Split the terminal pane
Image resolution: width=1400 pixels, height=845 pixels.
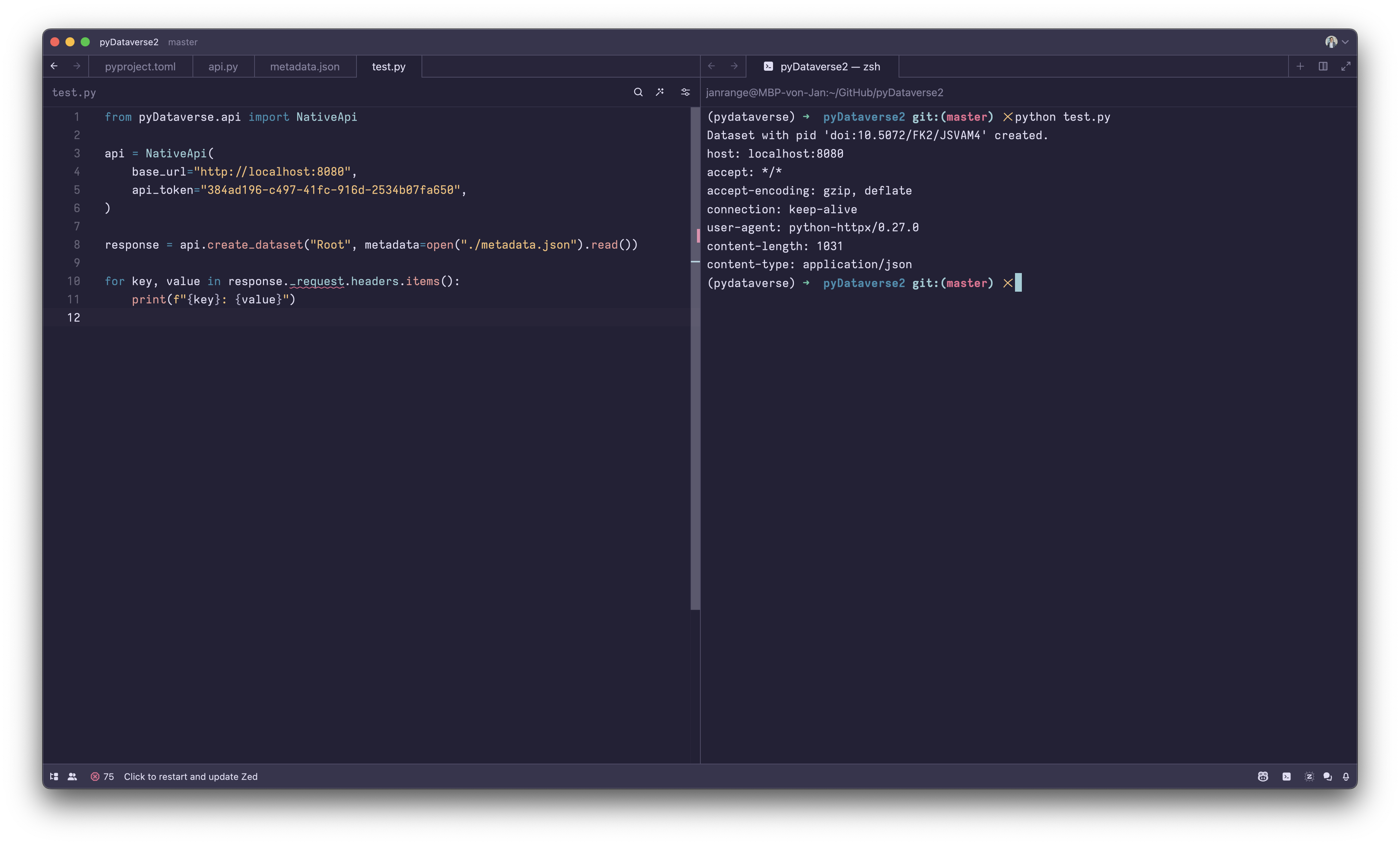point(1323,67)
